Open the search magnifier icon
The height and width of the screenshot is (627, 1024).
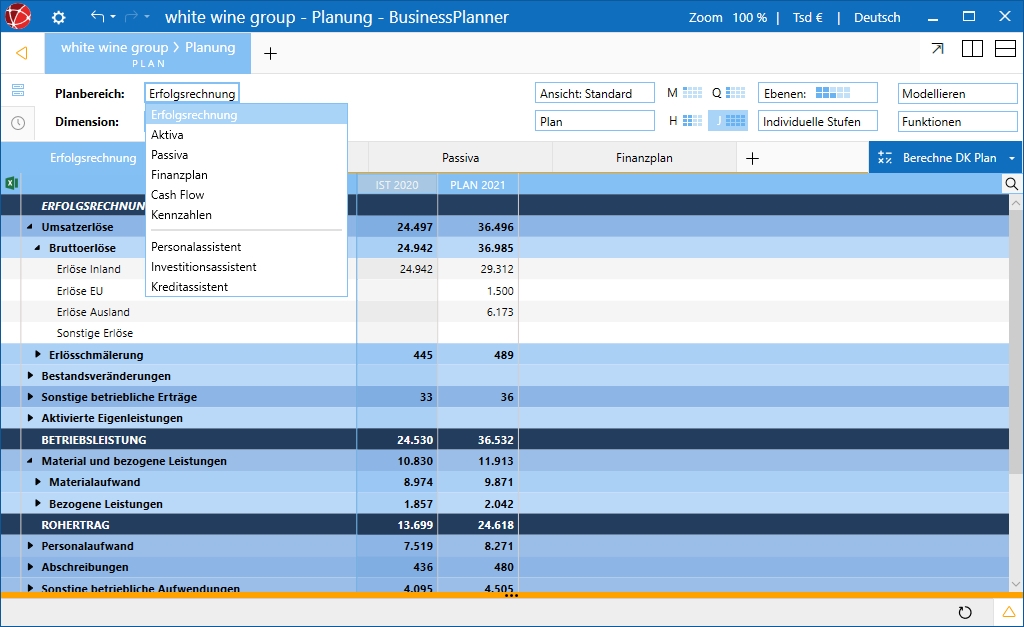click(1012, 184)
